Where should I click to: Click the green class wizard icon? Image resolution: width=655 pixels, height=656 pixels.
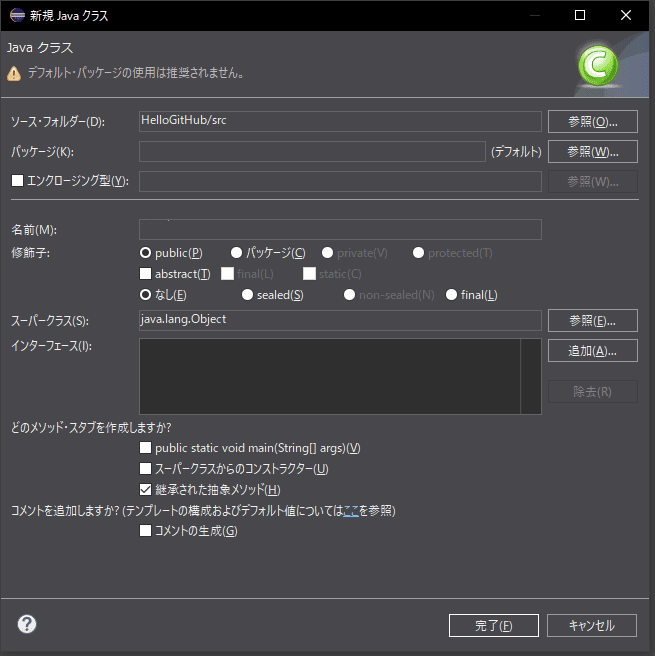[x=598, y=66]
